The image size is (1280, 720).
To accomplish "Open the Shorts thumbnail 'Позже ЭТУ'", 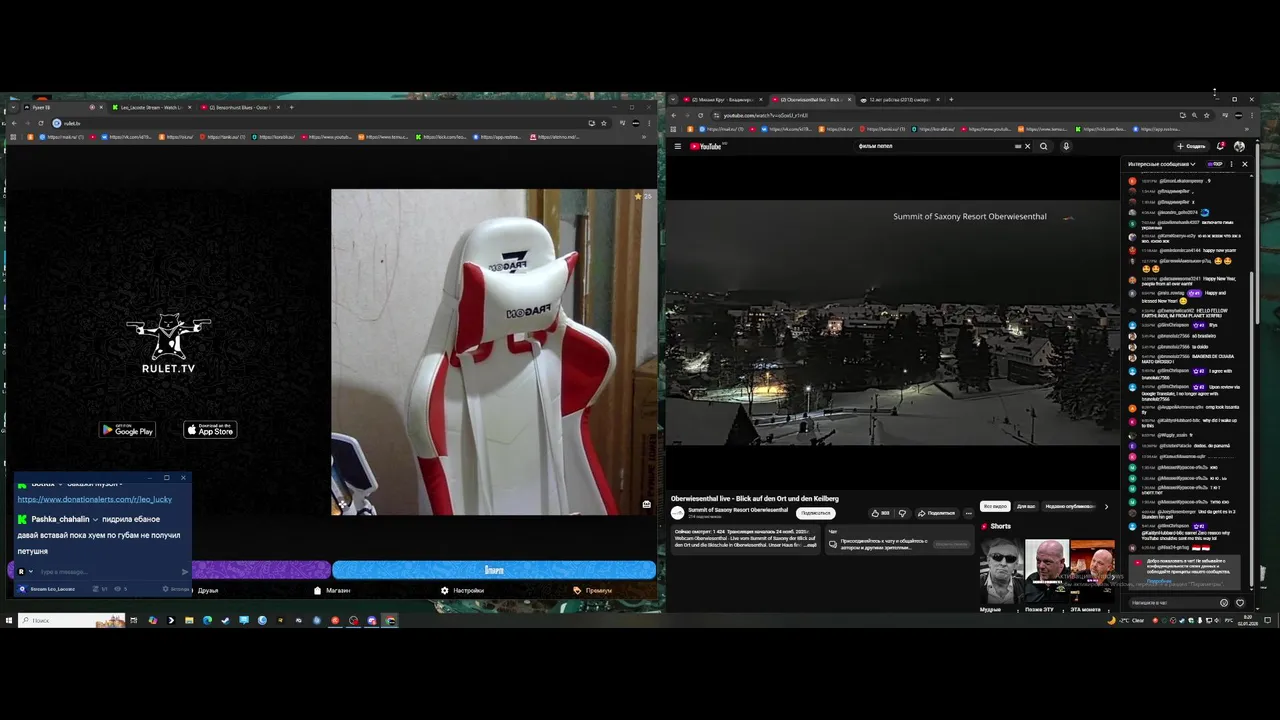I will tap(1046, 570).
